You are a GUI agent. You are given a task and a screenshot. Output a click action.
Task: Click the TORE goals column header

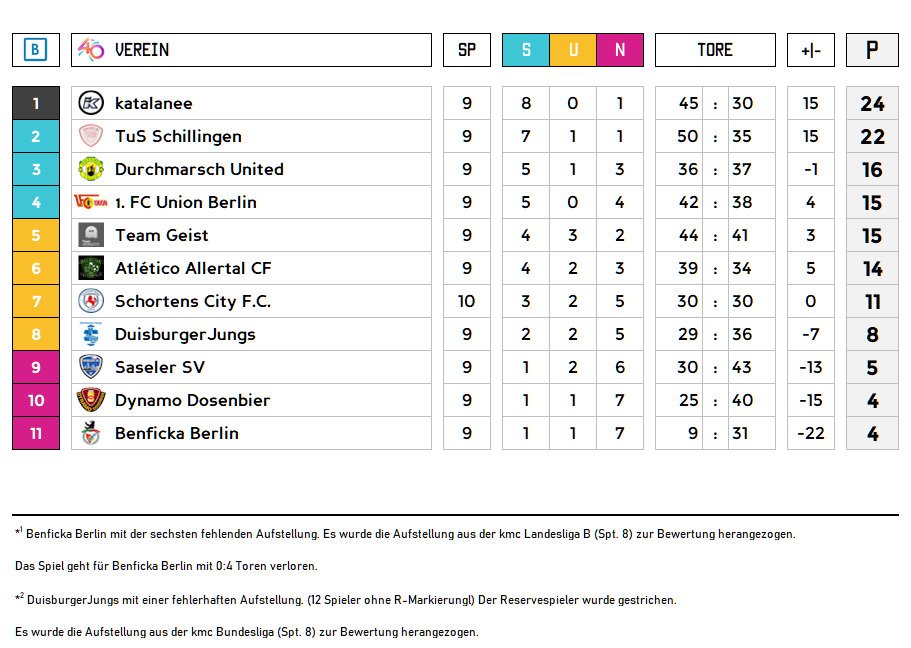tap(715, 50)
